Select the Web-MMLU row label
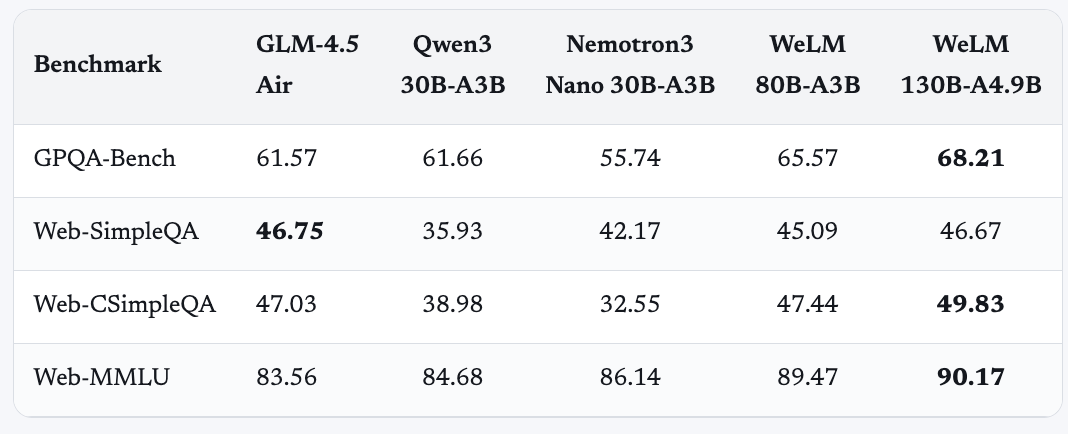Image resolution: width=1068 pixels, height=434 pixels. tap(101, 376)
